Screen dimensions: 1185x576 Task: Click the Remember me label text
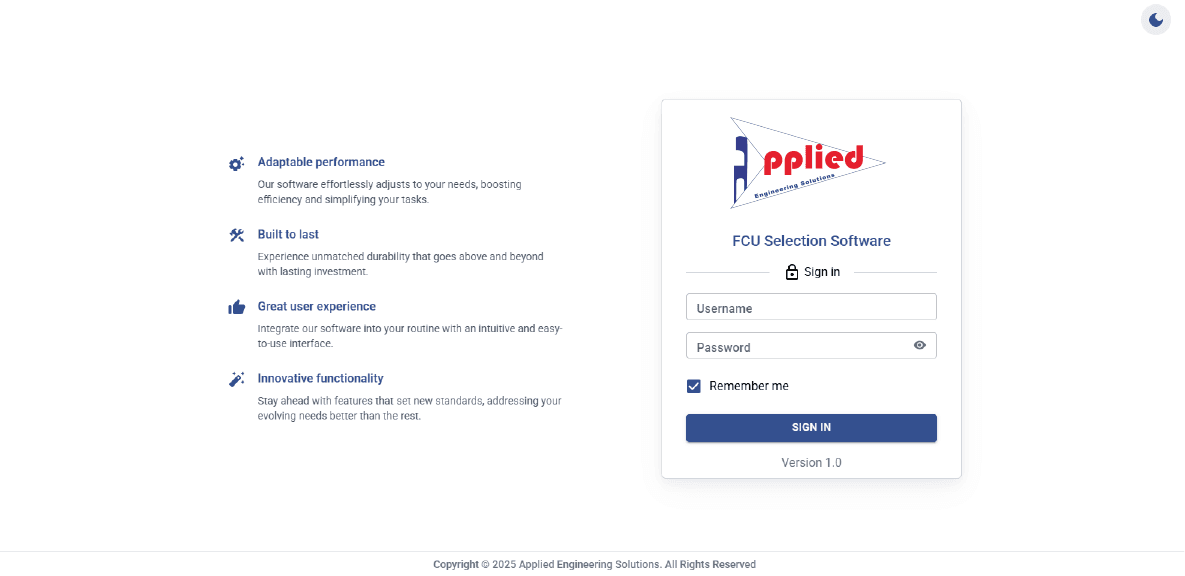click(x=748, y=386)
